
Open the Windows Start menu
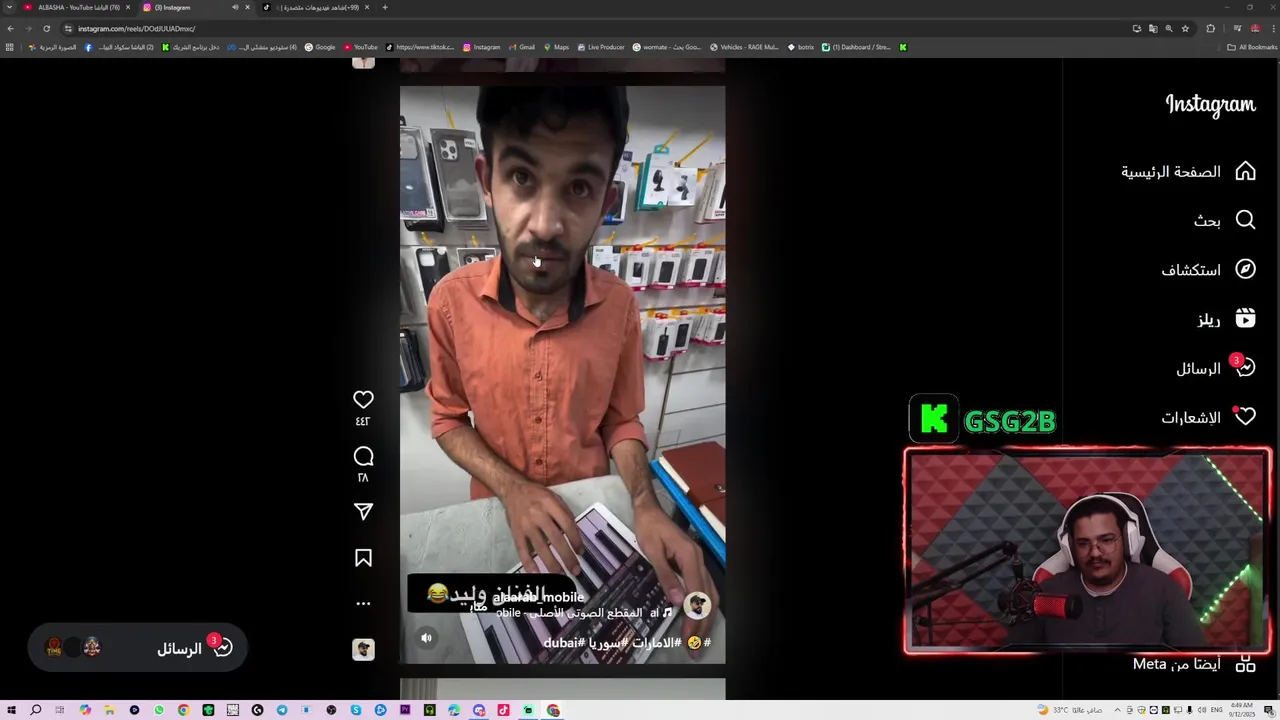point(11,710)
